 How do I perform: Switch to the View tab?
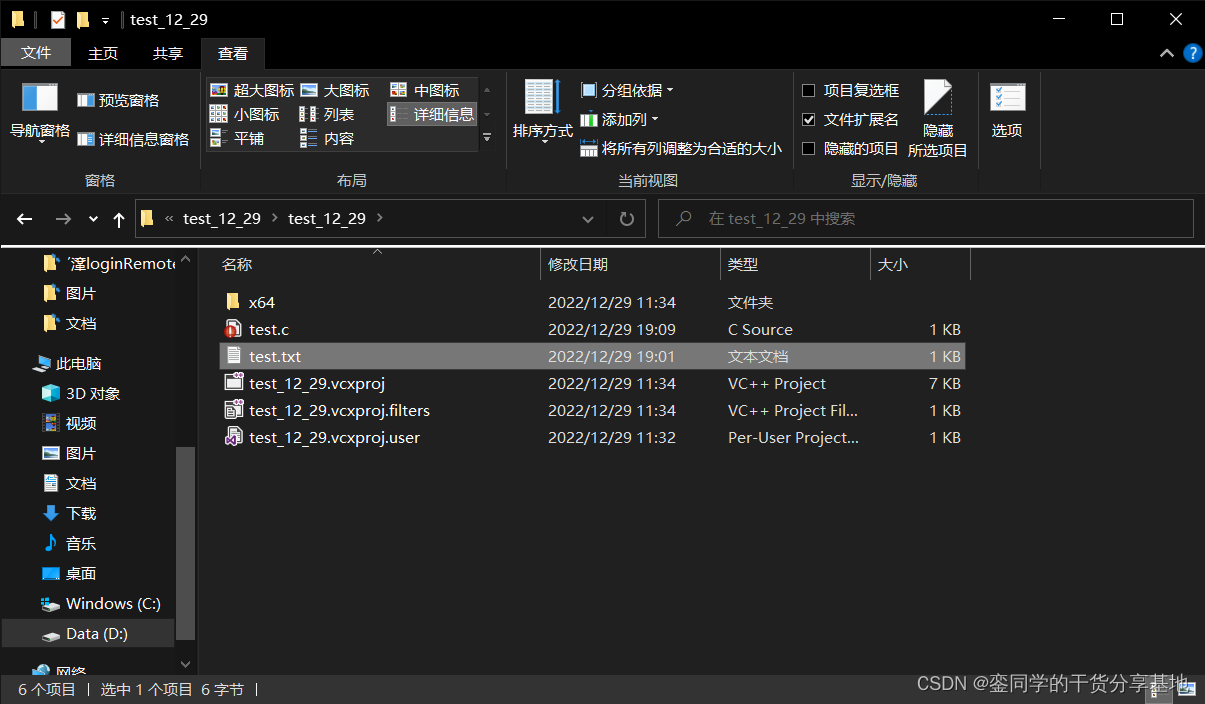click(233, 53)
